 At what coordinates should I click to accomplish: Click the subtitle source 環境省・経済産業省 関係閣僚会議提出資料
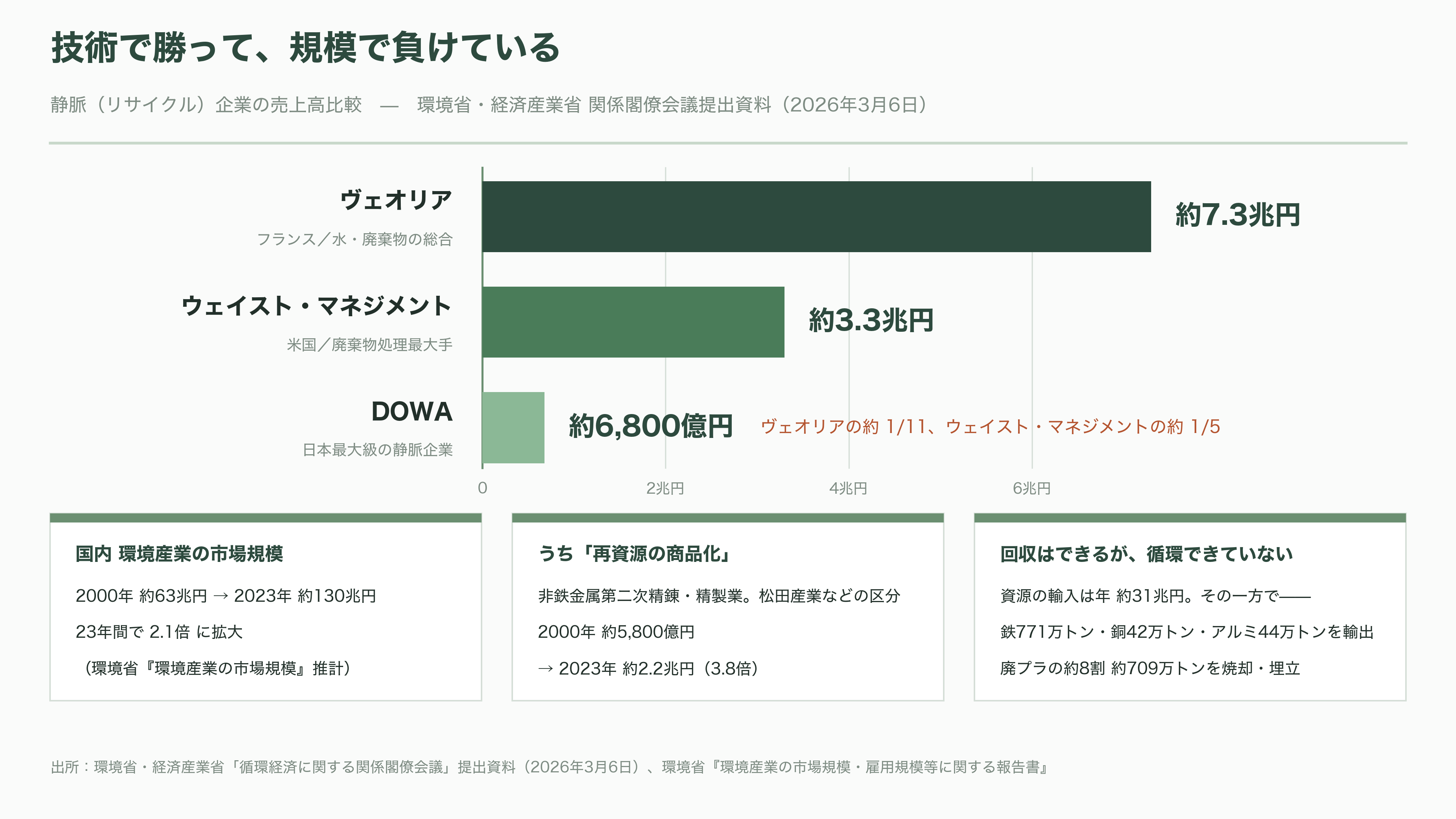tap(594, 105)
